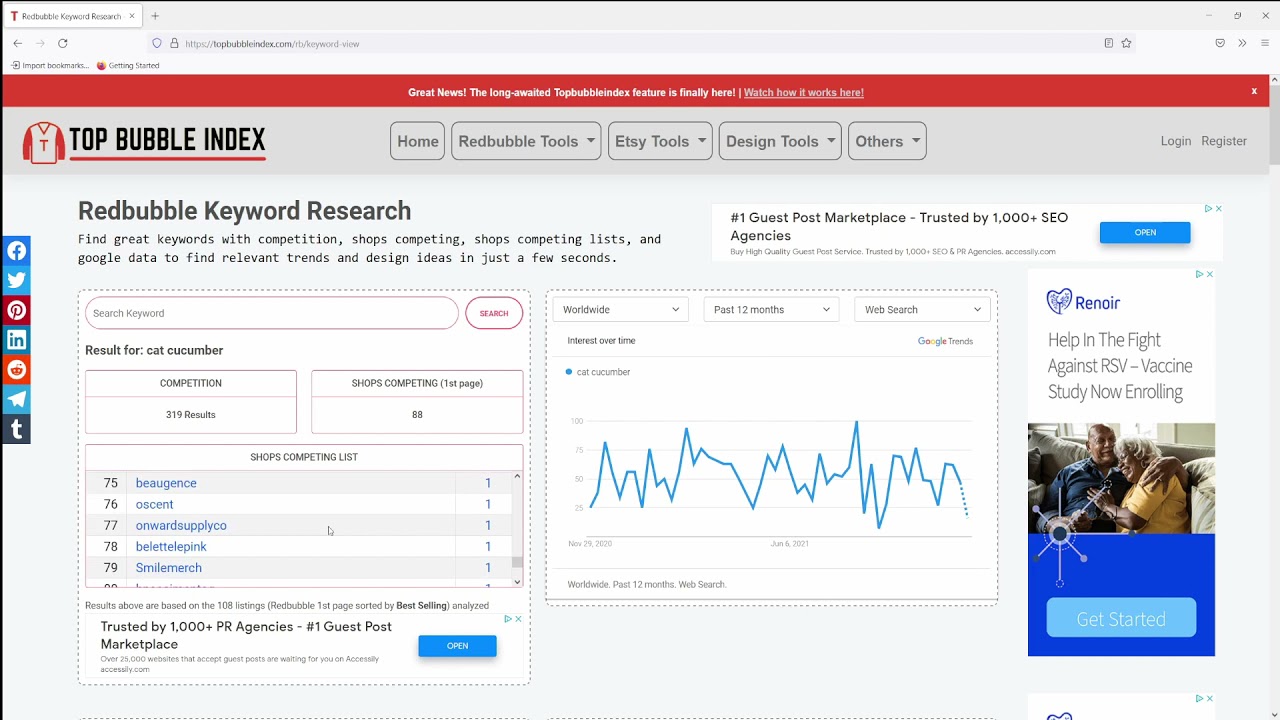1280x720 pixels.
Task: Click the Renoir ad couple photo
Action: tap(1121, 478)
